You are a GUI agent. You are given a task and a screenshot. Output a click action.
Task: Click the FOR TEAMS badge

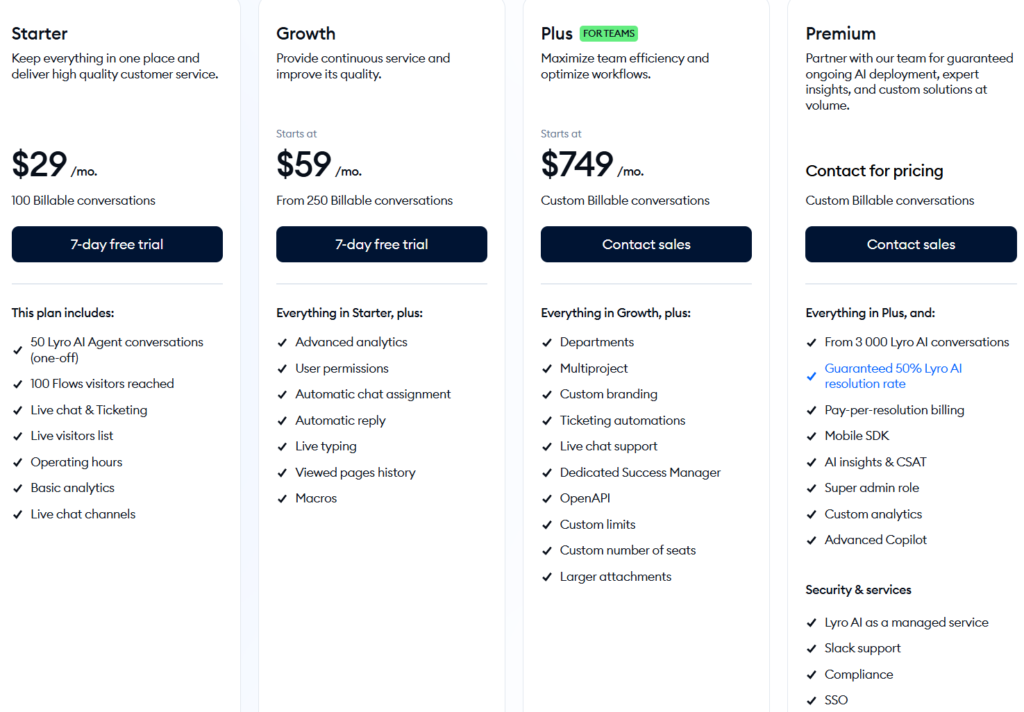tap(609, 33)
